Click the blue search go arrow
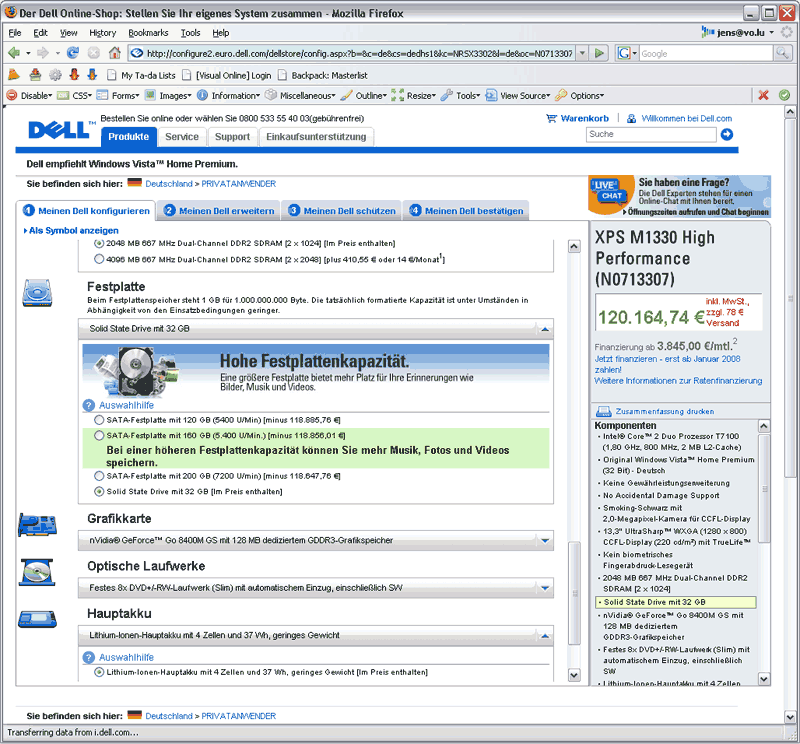The width and height of the screenshot is (800, 744). click(x=727, y=134)
